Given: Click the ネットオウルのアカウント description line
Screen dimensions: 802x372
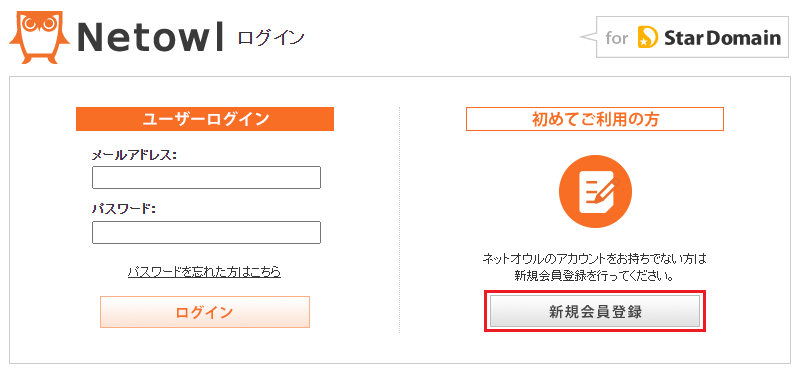Looking at the screenshot, I should [x=594, y=258].
